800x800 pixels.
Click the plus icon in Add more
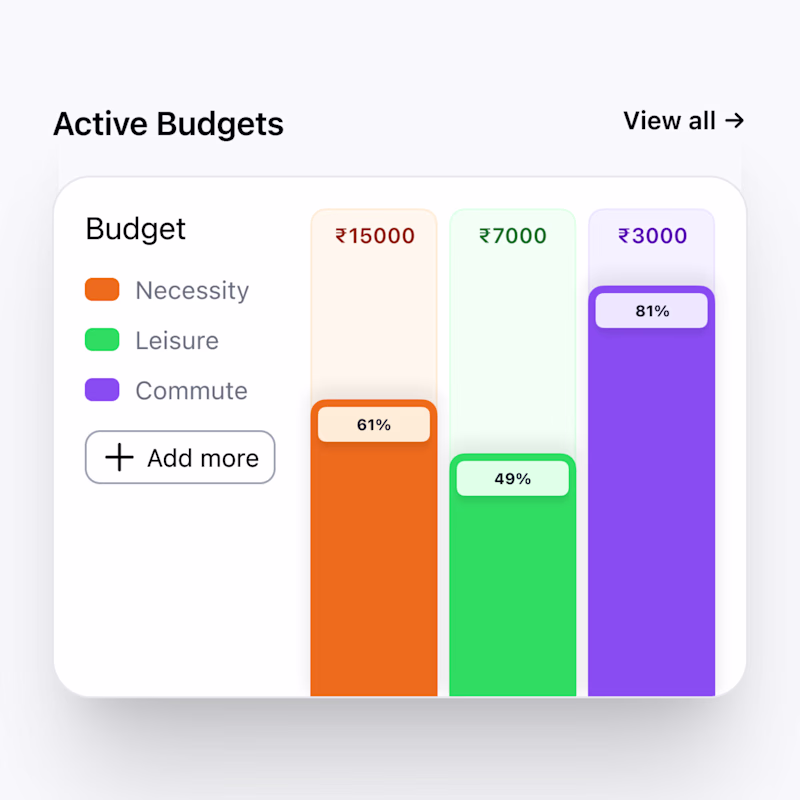119,458
